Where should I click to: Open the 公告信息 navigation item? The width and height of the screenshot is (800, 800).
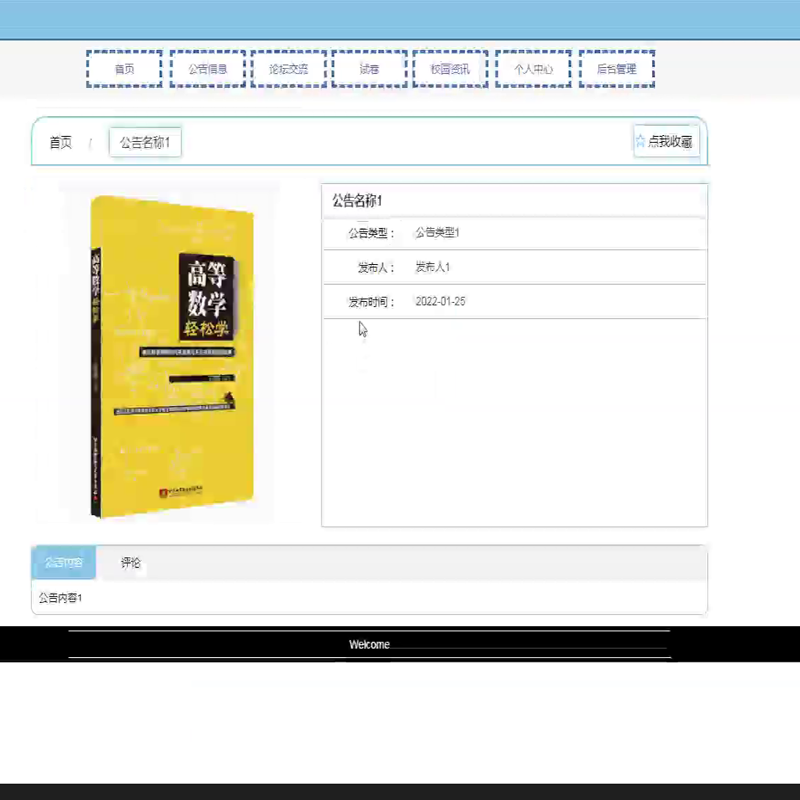(208, 69)
